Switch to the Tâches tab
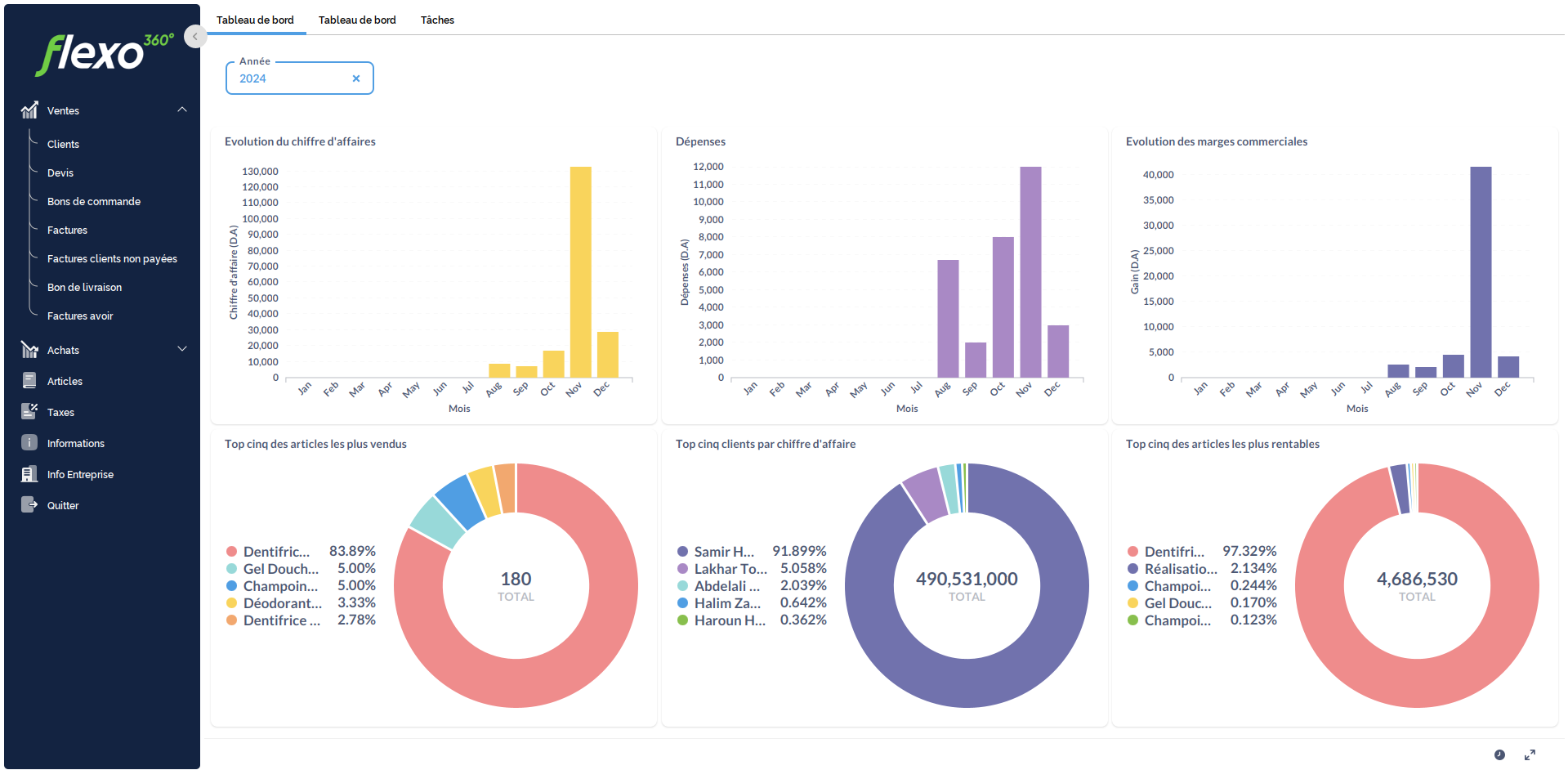 [x=437, y=20]
